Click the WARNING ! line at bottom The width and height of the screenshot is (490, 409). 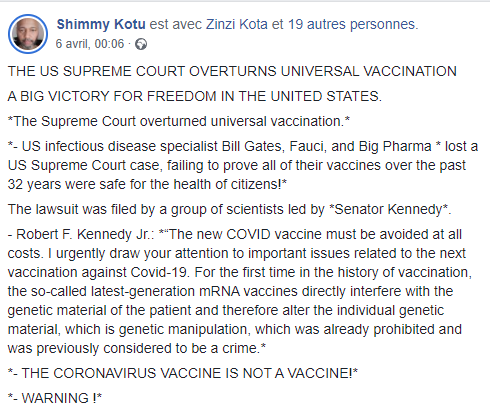[x=55, y=398]
